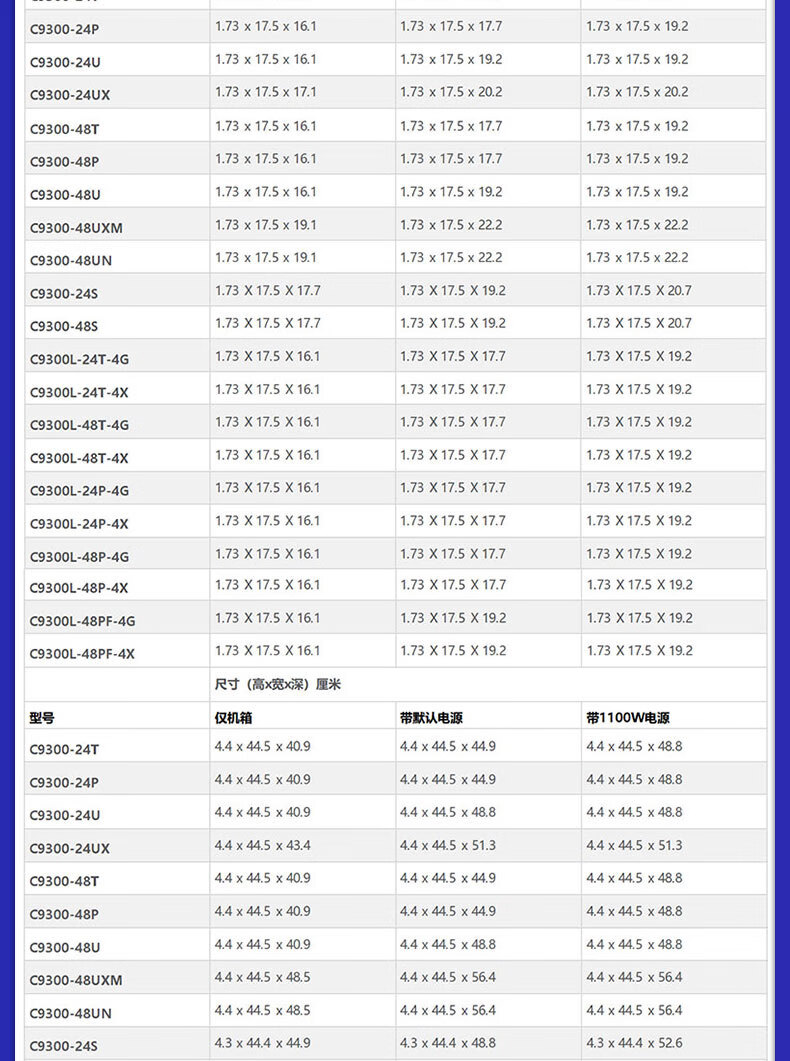Select the 4.3 x 44.4 x 44.9 cell

click(262, 1043)
